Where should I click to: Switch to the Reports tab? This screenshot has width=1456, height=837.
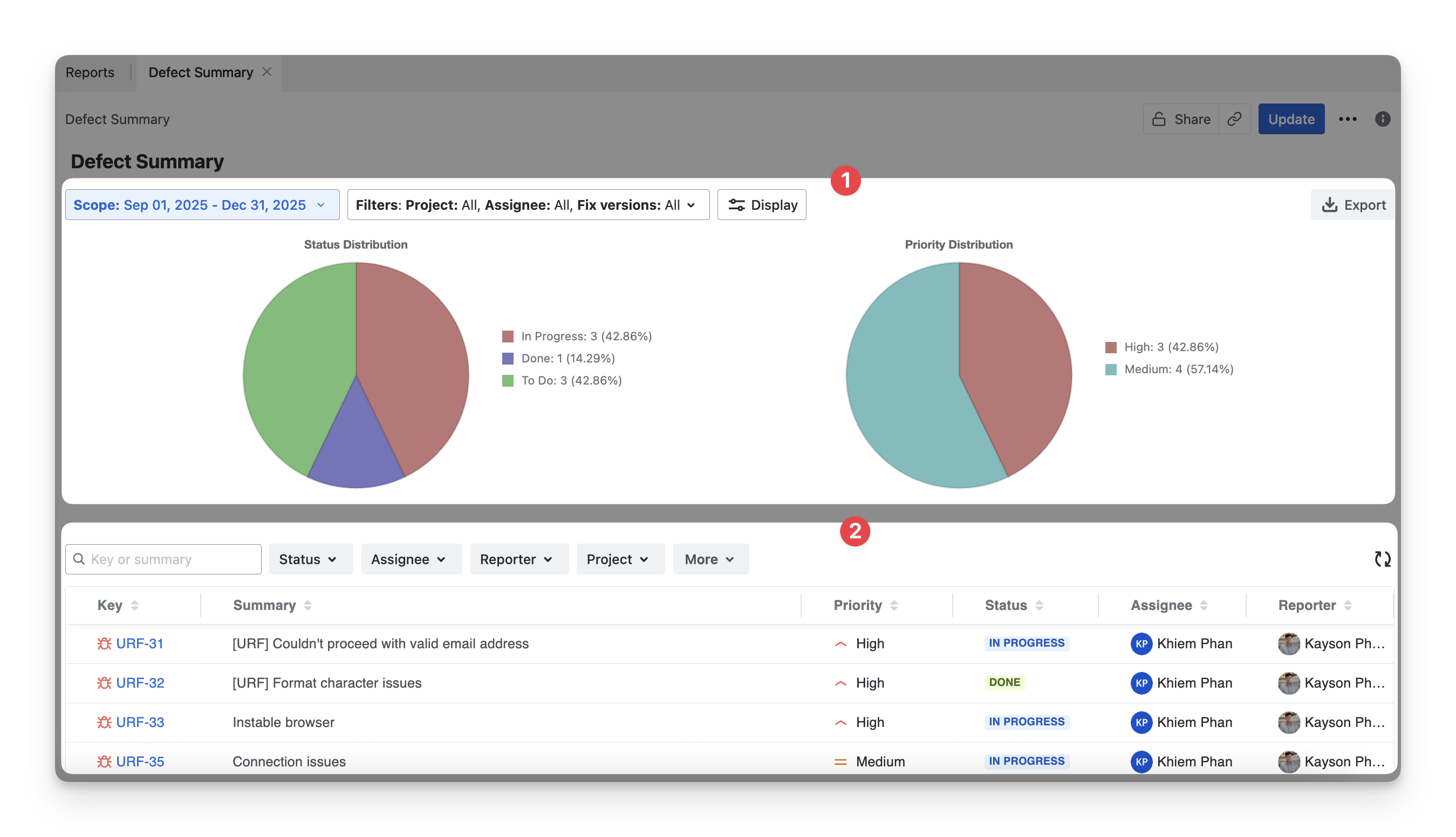pos(90,72)
